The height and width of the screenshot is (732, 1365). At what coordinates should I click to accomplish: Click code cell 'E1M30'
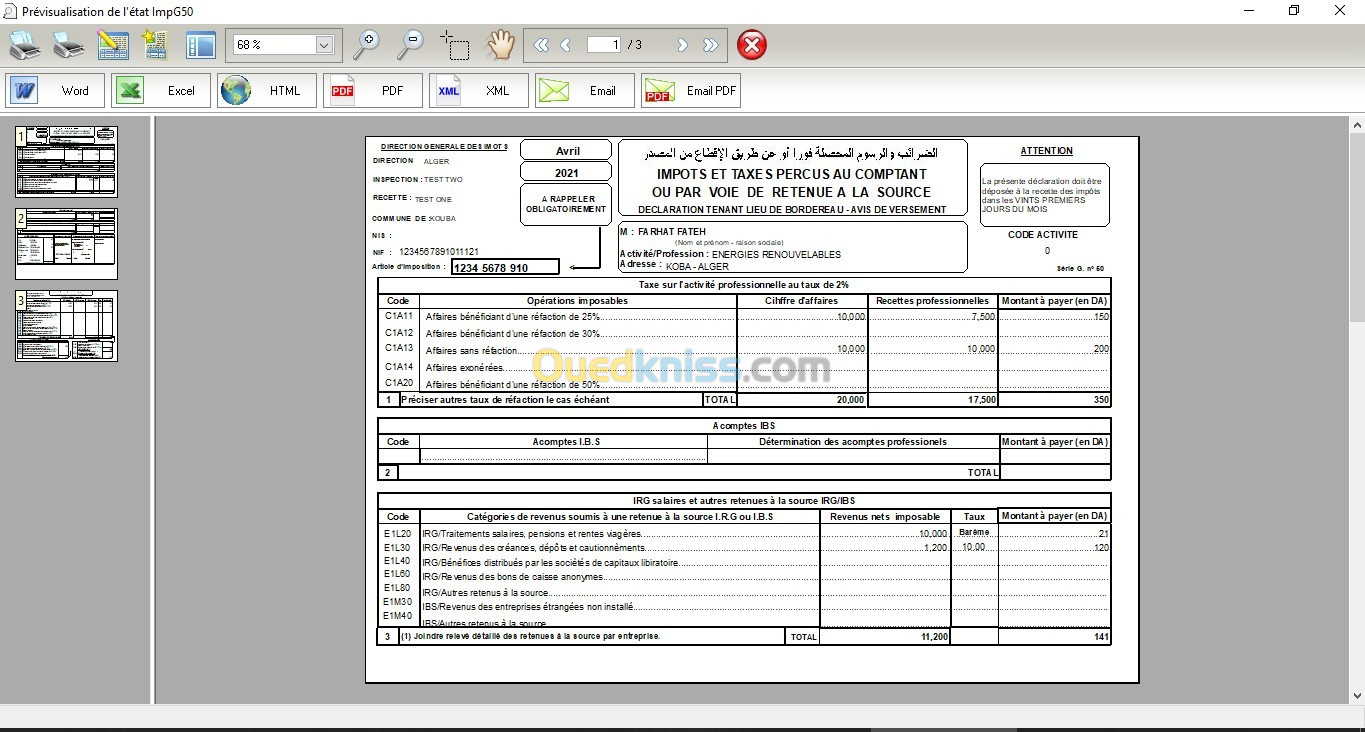tap(397, 602)
